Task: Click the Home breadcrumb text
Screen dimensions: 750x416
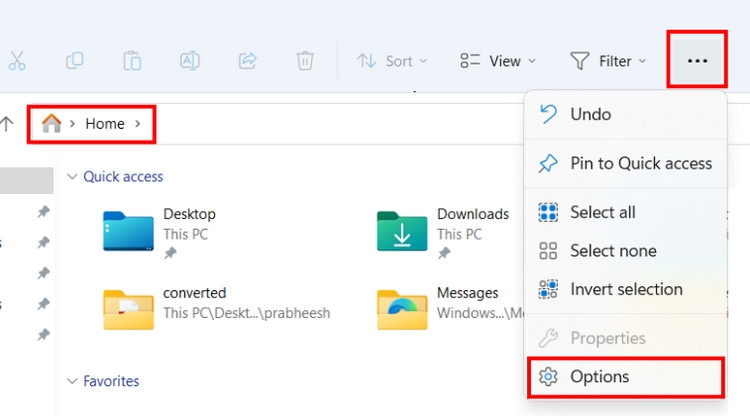Action: [x=105, y=124]
